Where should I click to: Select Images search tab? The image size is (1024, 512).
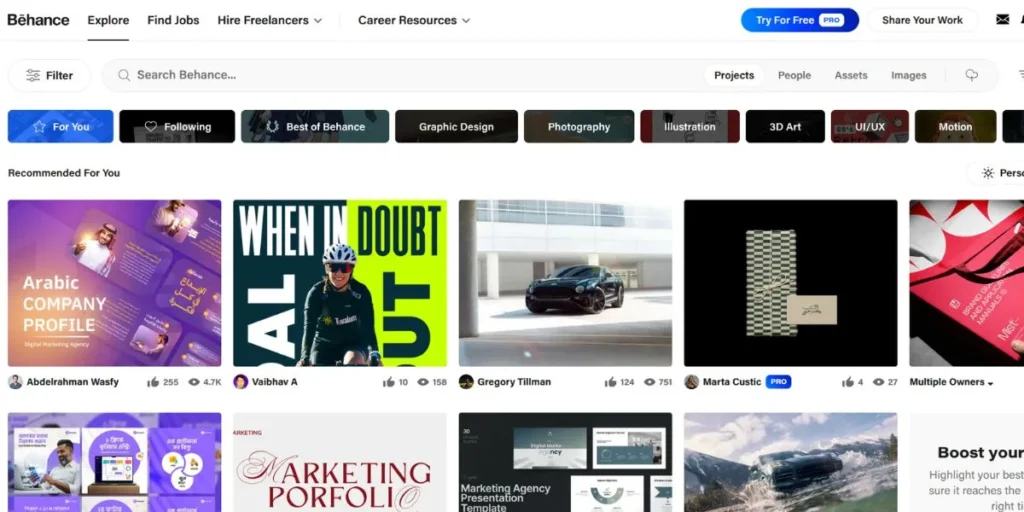coord(908,76)
